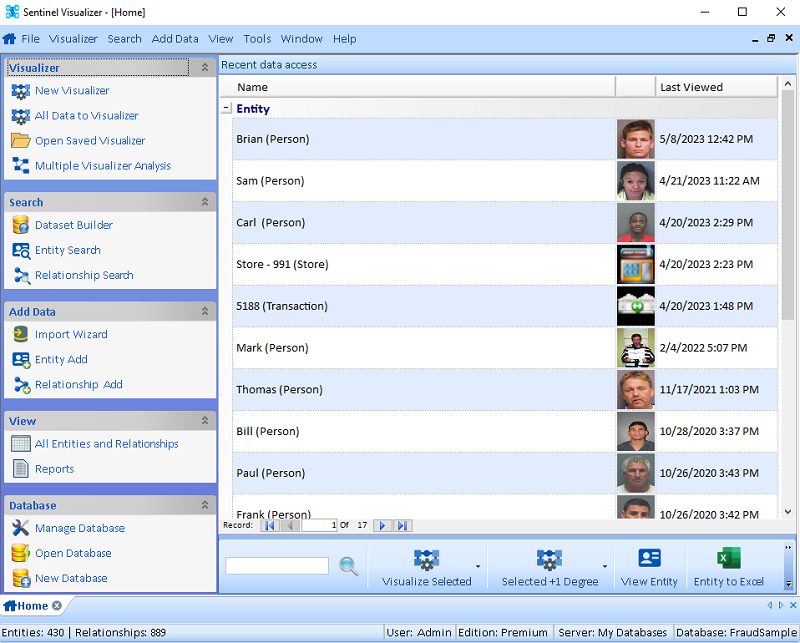The width and height of the screenshot is (800, 643).
Task: Select the Home tab
Action: (x=28, y=605)
